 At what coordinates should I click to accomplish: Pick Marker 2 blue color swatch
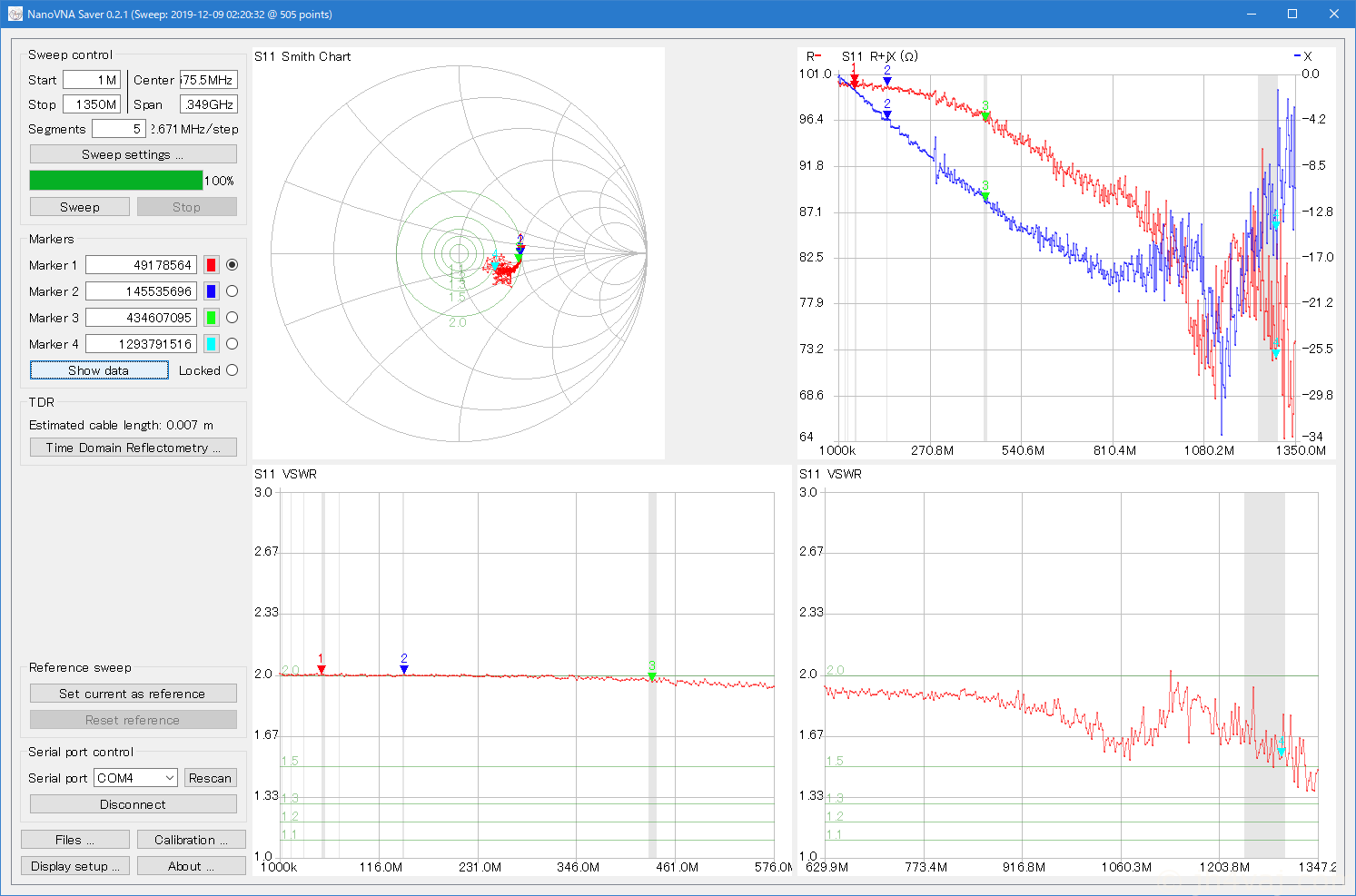(x=212, y=291)
